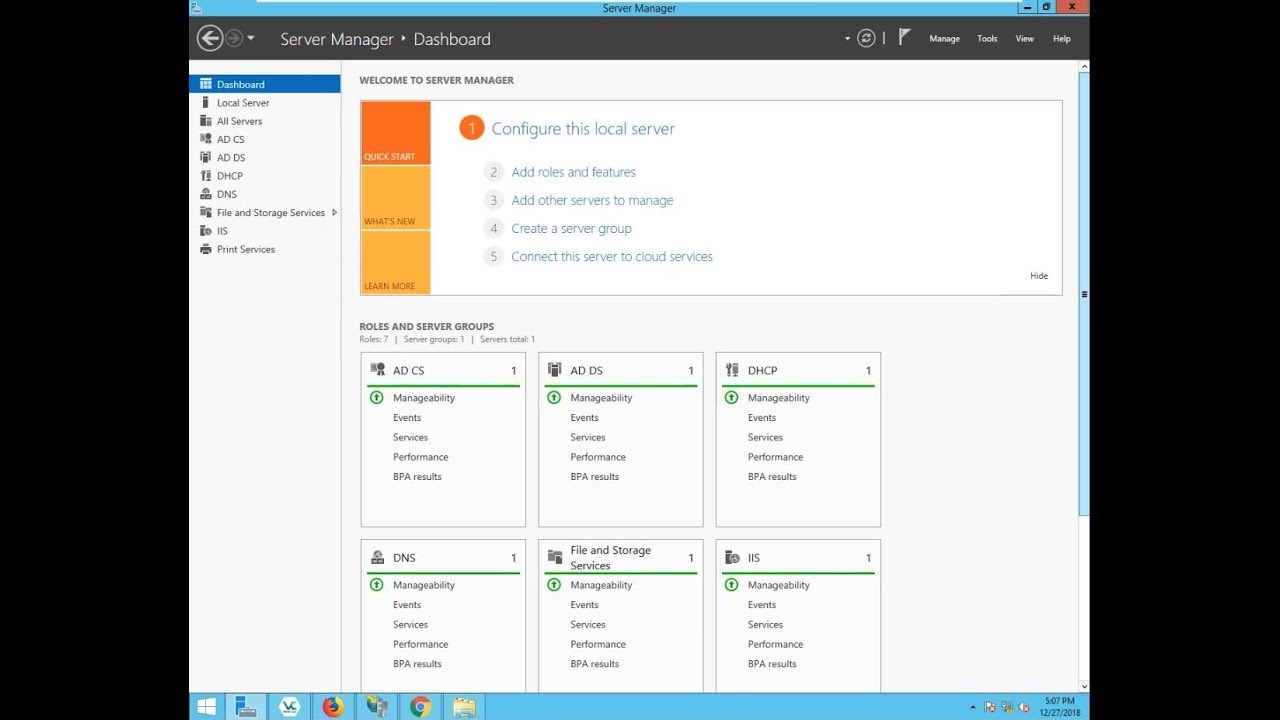The width and height of the screenshot is (1280, 720).
Task: Select DHCP in the sidebar
Action: click(x=265, y=176)
